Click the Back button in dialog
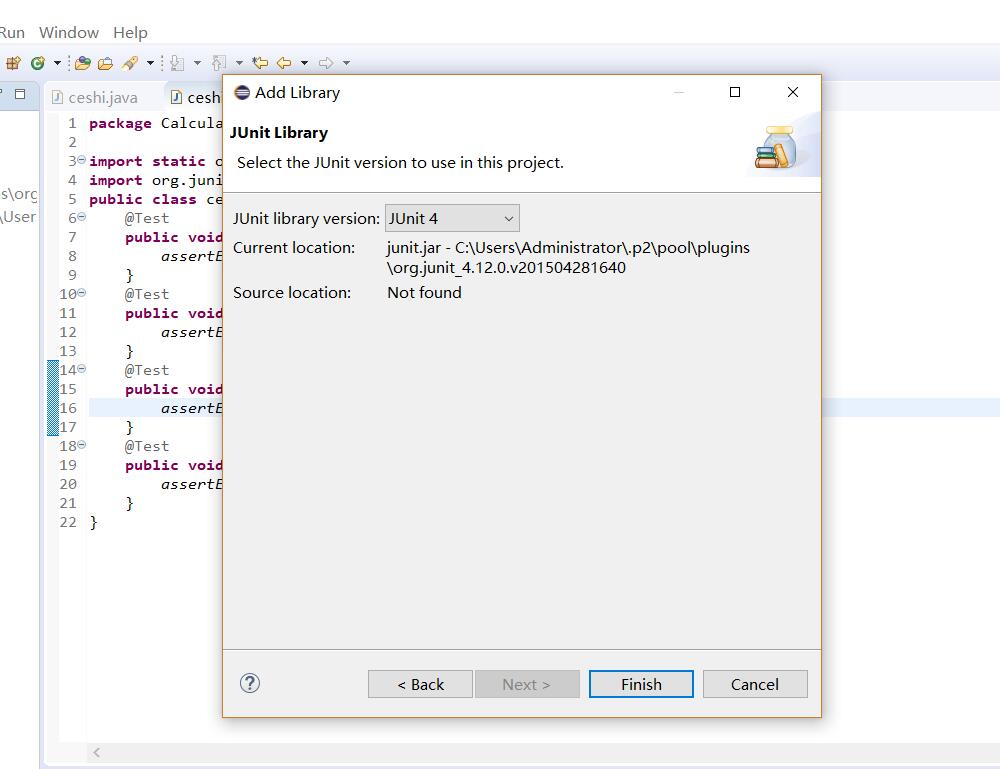This screenshot has height=769, width=1000. pyautogui.click(x=420, y=684)
